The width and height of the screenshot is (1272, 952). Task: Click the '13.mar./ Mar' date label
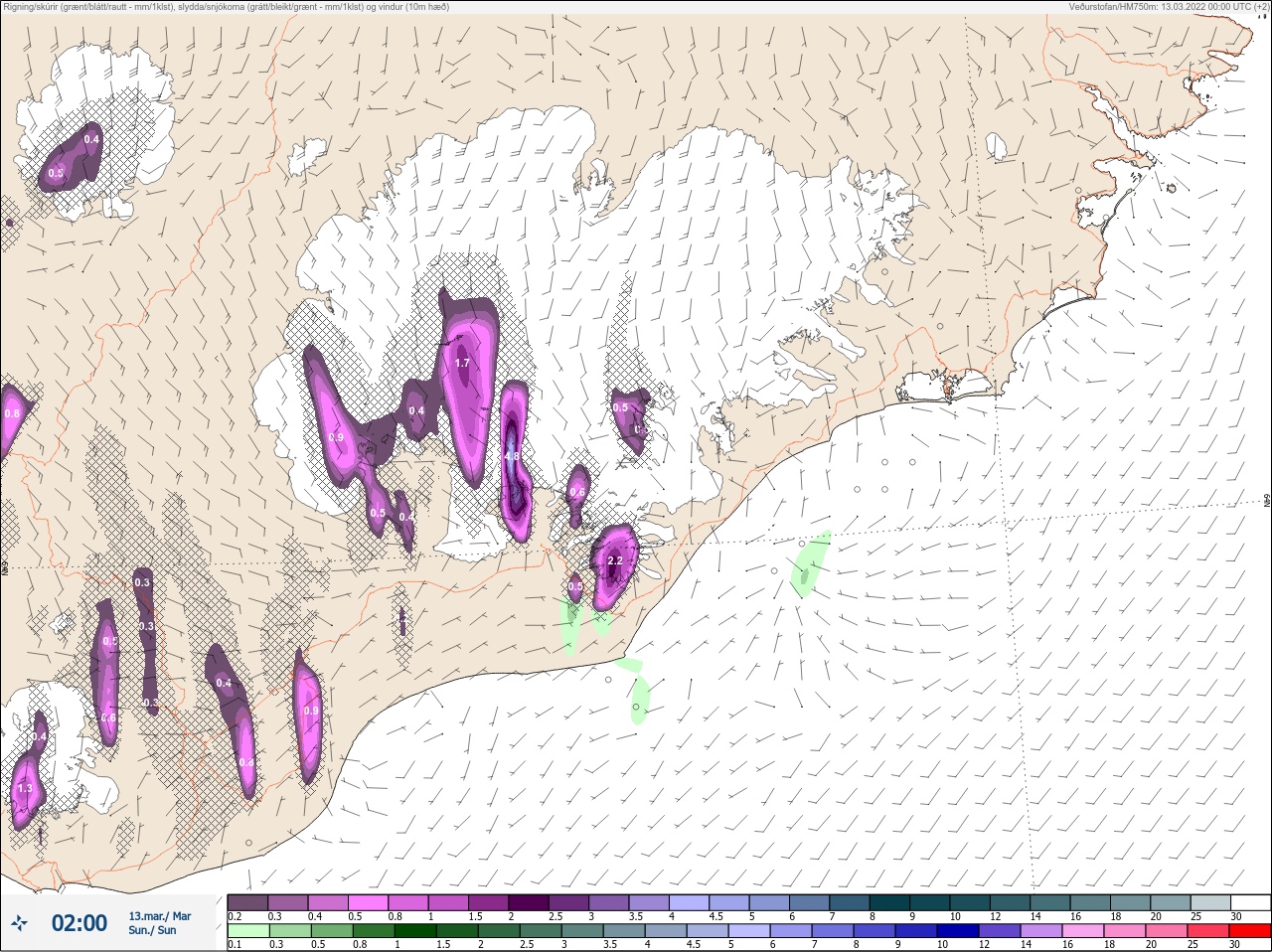(160, 916)
